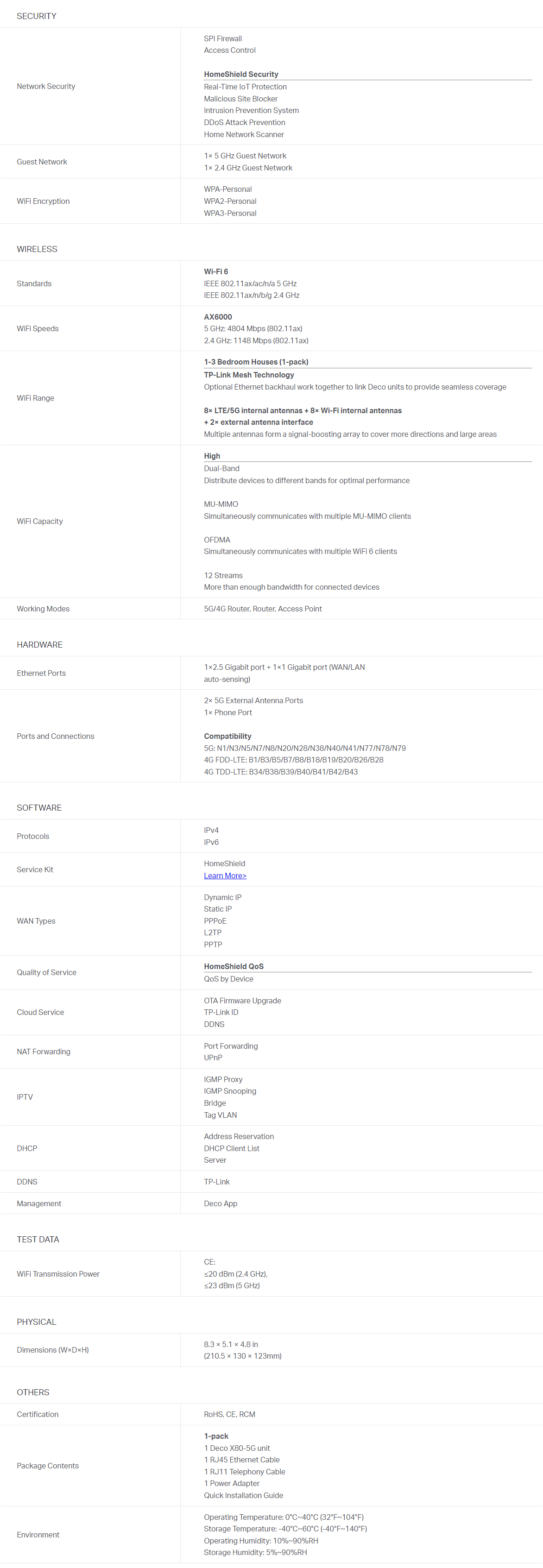Select the WPA3-Personal encryption entry
This screenshot has width=543, height=1568.
point(230,213)
